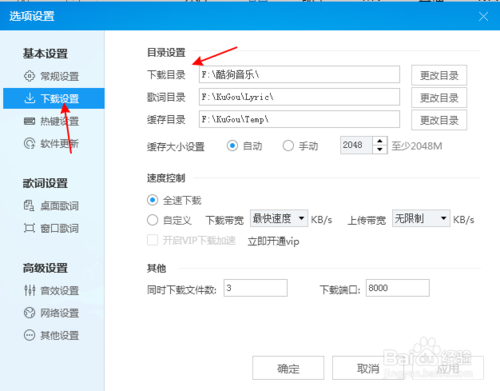
Task: Select 手动 cache size radio button
Action: [x=288, y=146]
